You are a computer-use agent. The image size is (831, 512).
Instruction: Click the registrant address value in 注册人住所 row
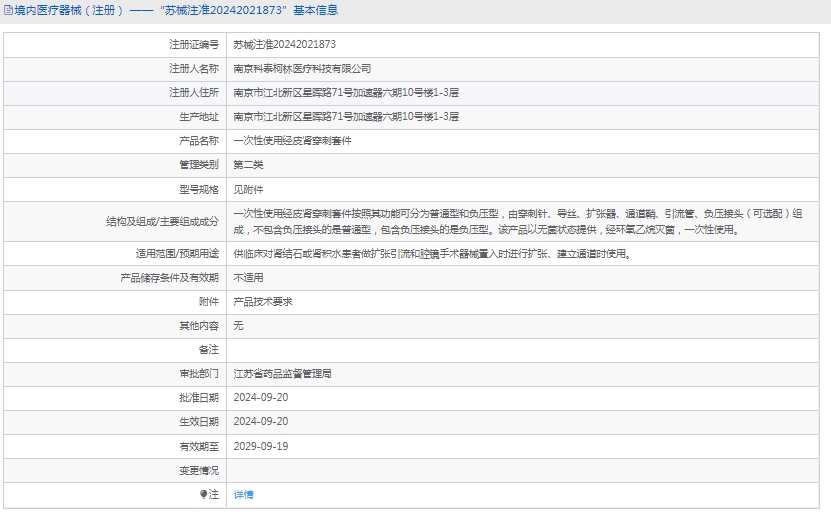345,93
